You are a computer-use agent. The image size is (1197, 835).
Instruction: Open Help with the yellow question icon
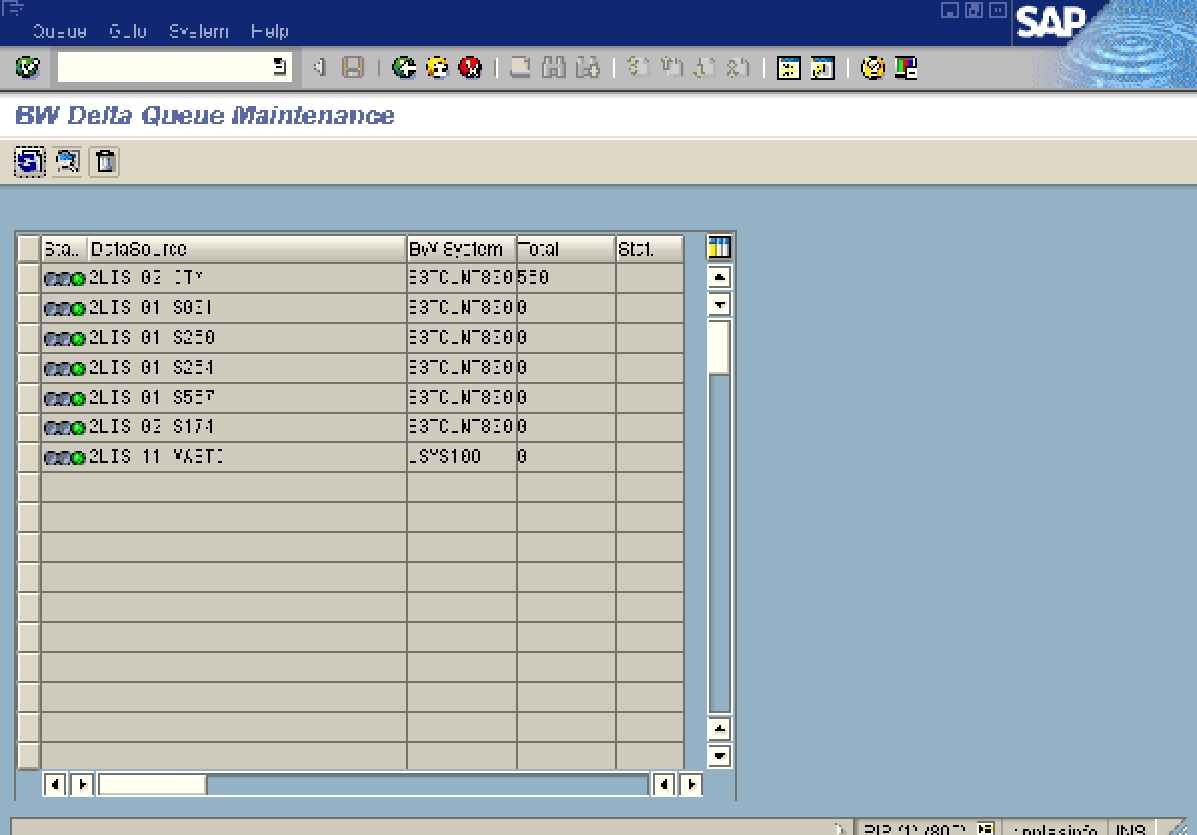coord(873,67)
